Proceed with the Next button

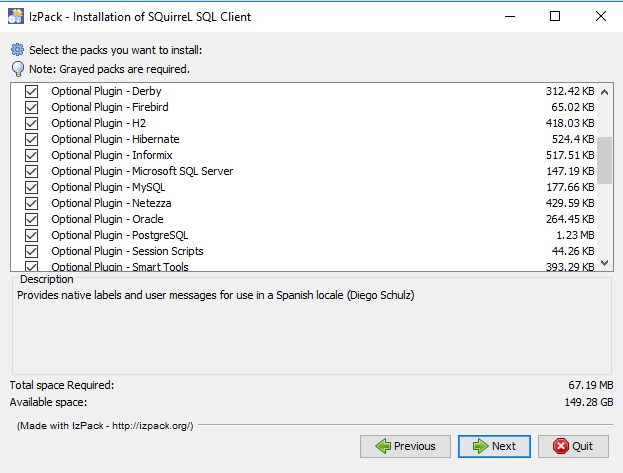click(x=494, y=446)
